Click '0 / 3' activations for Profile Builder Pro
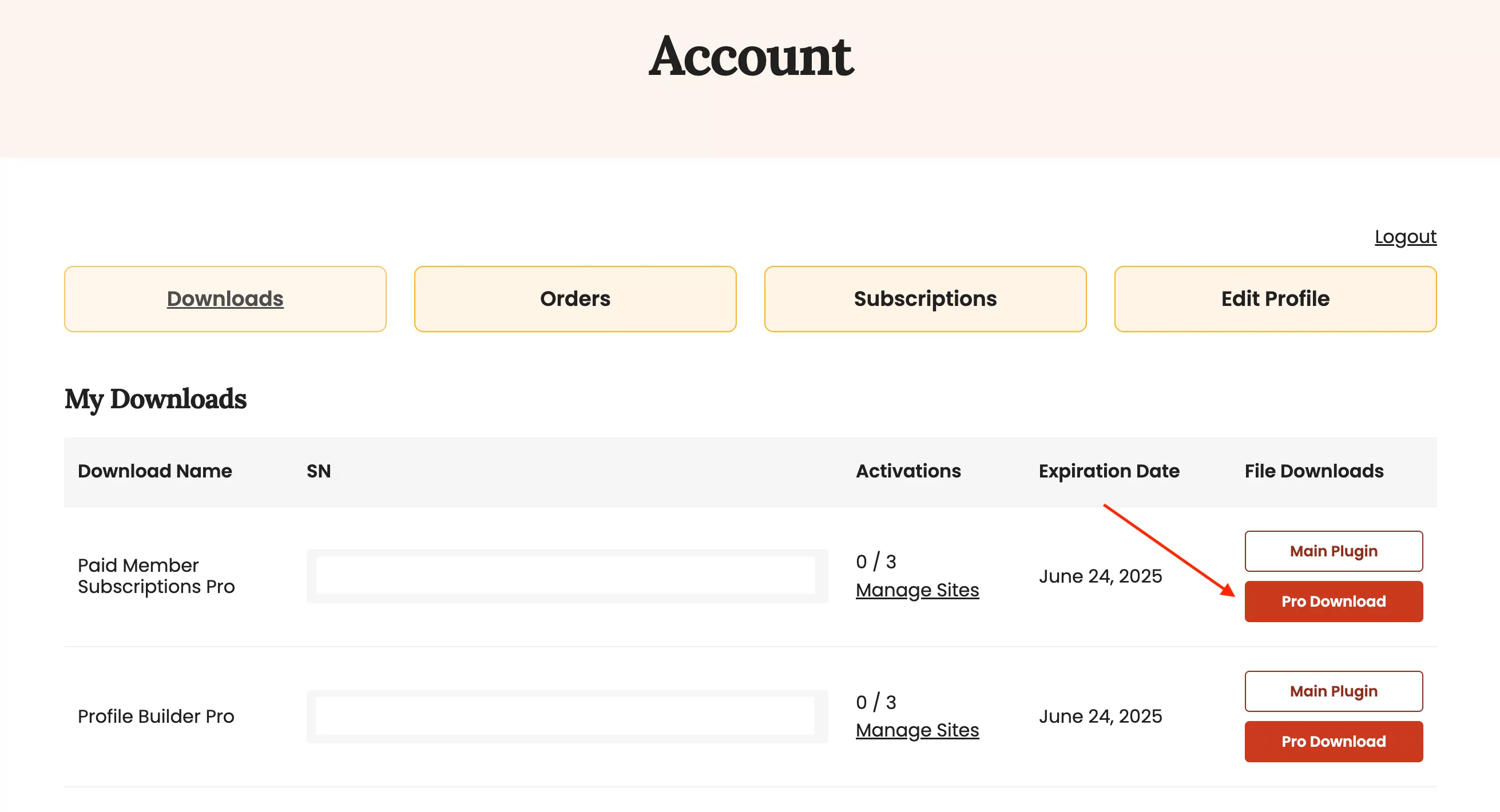 click(x=875, y=702)
